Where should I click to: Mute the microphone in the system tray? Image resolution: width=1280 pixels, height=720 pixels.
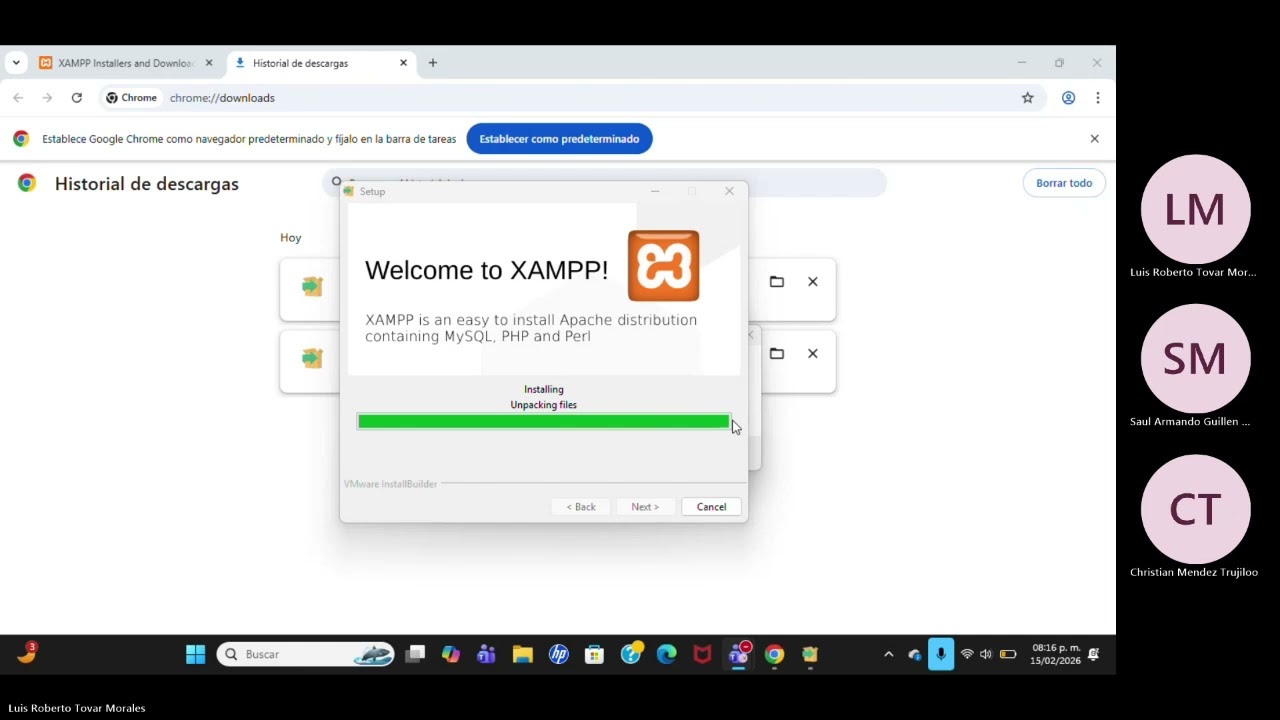941,654
